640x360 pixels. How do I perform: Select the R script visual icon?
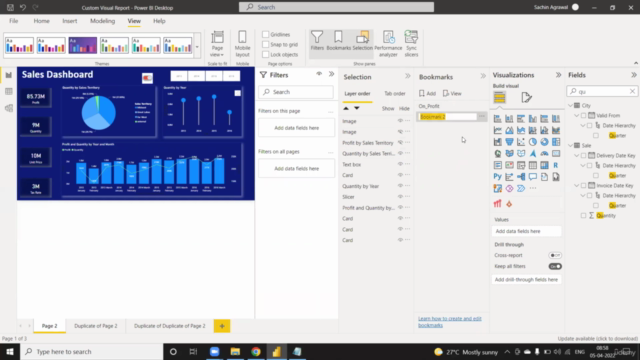[x=556, y=165]
